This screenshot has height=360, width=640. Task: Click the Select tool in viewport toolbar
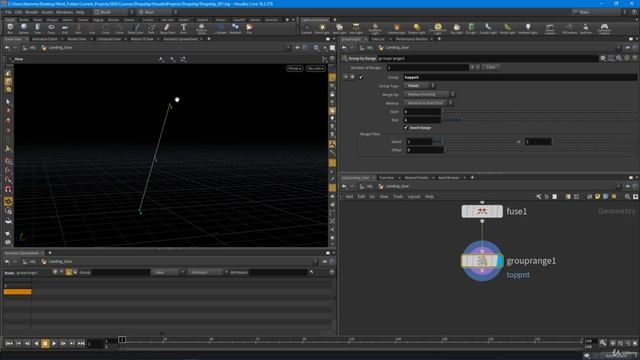pos(8,101)
